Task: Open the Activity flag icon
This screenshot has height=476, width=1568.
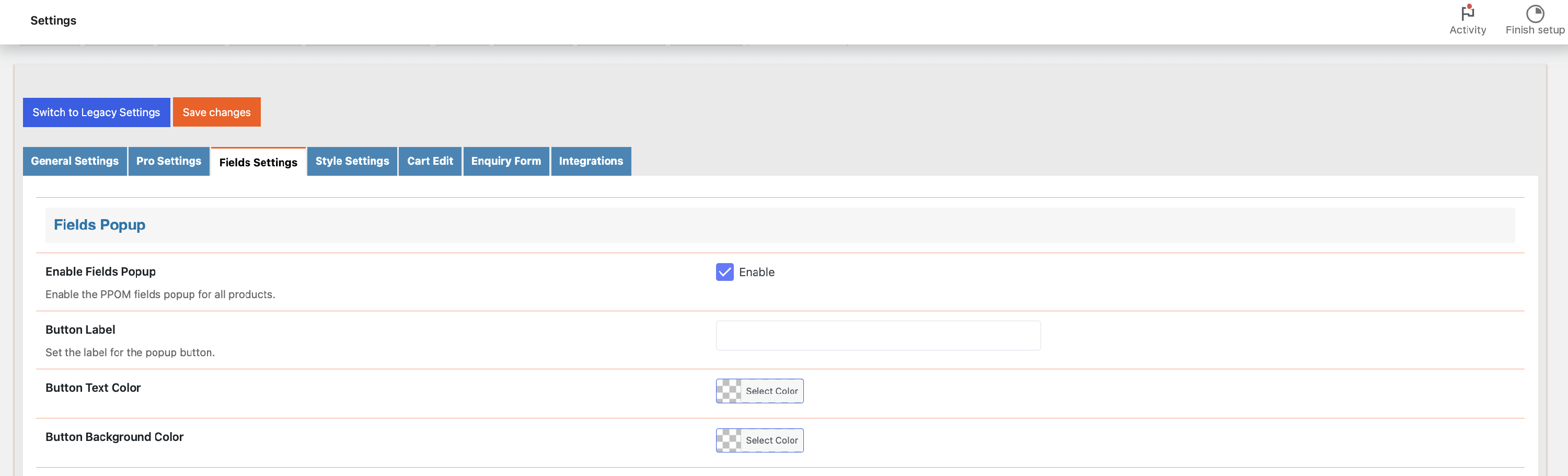Action: pyautogui.click(x=1467, y=13)
